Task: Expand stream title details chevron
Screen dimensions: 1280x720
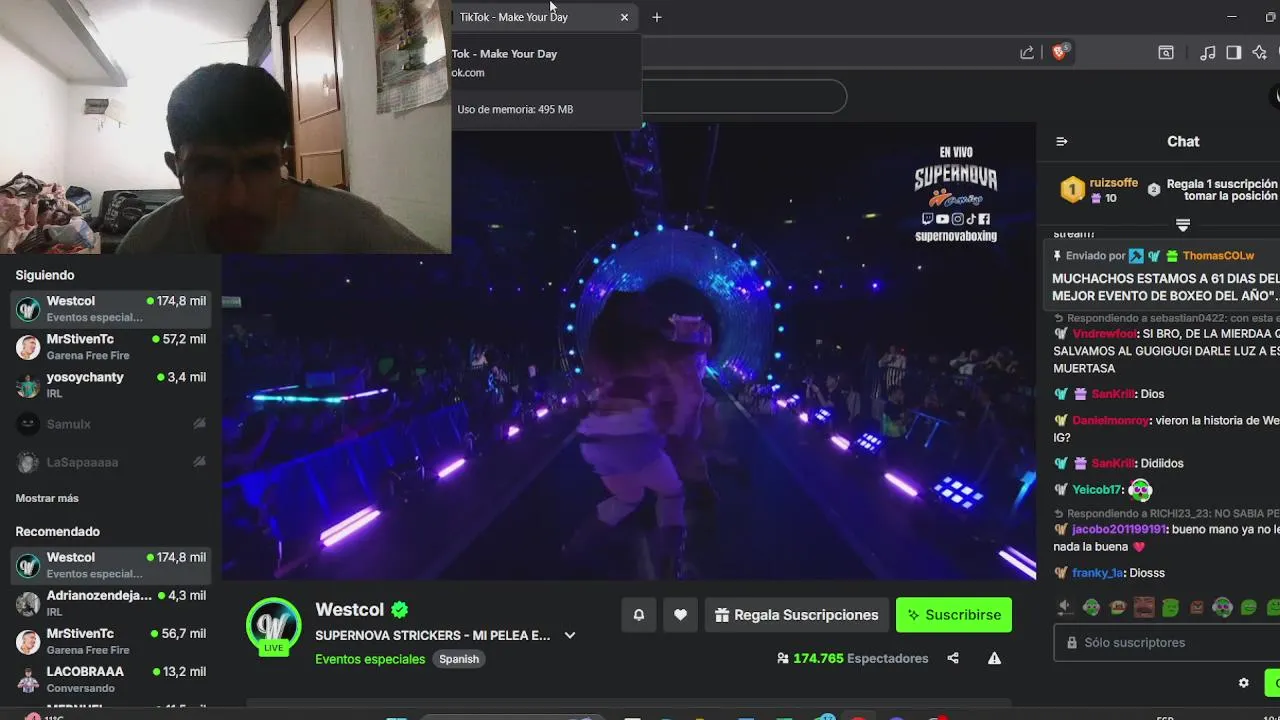Action: click(x=569, y=635)
